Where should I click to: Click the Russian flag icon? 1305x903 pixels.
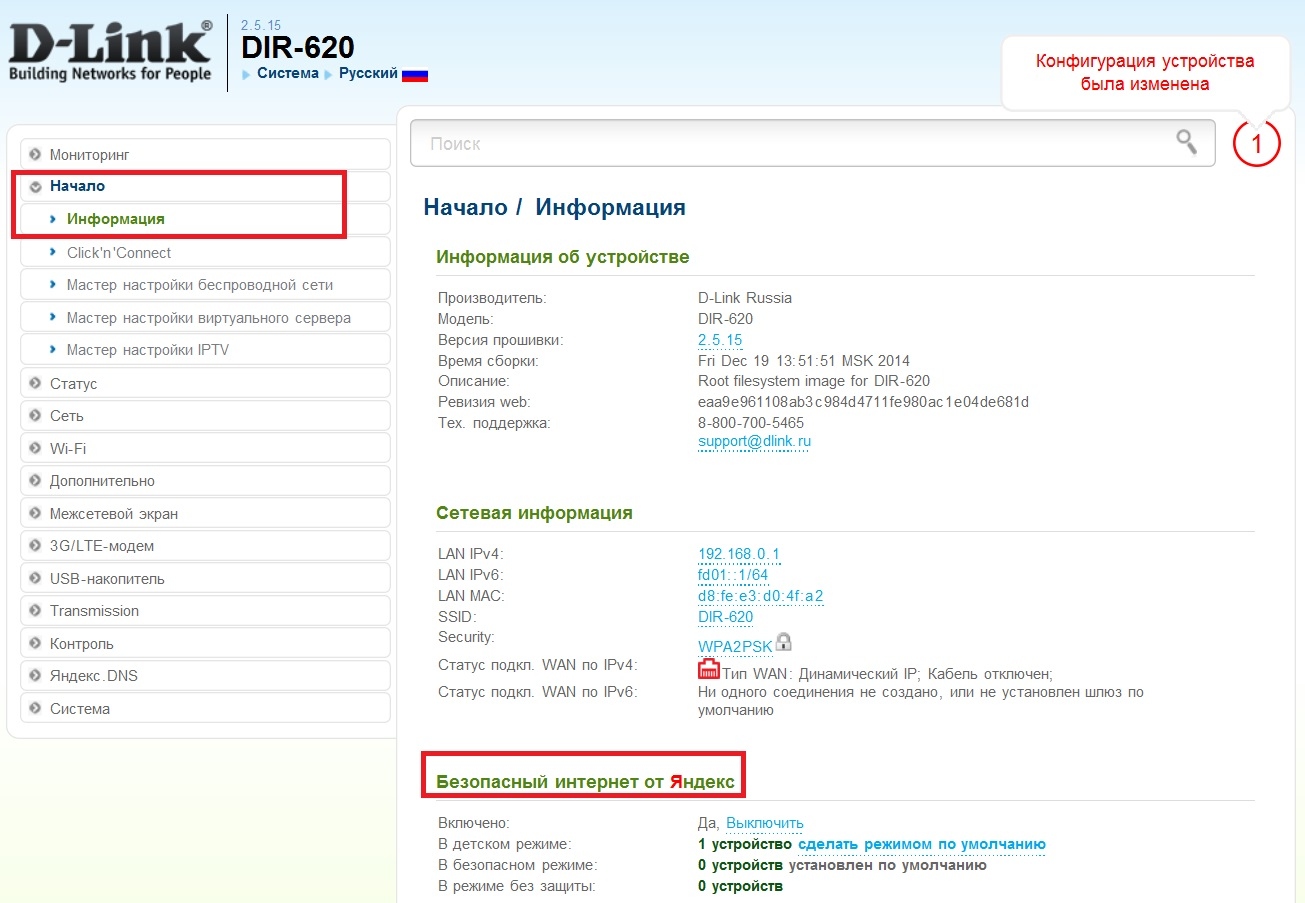pos(414,75)
